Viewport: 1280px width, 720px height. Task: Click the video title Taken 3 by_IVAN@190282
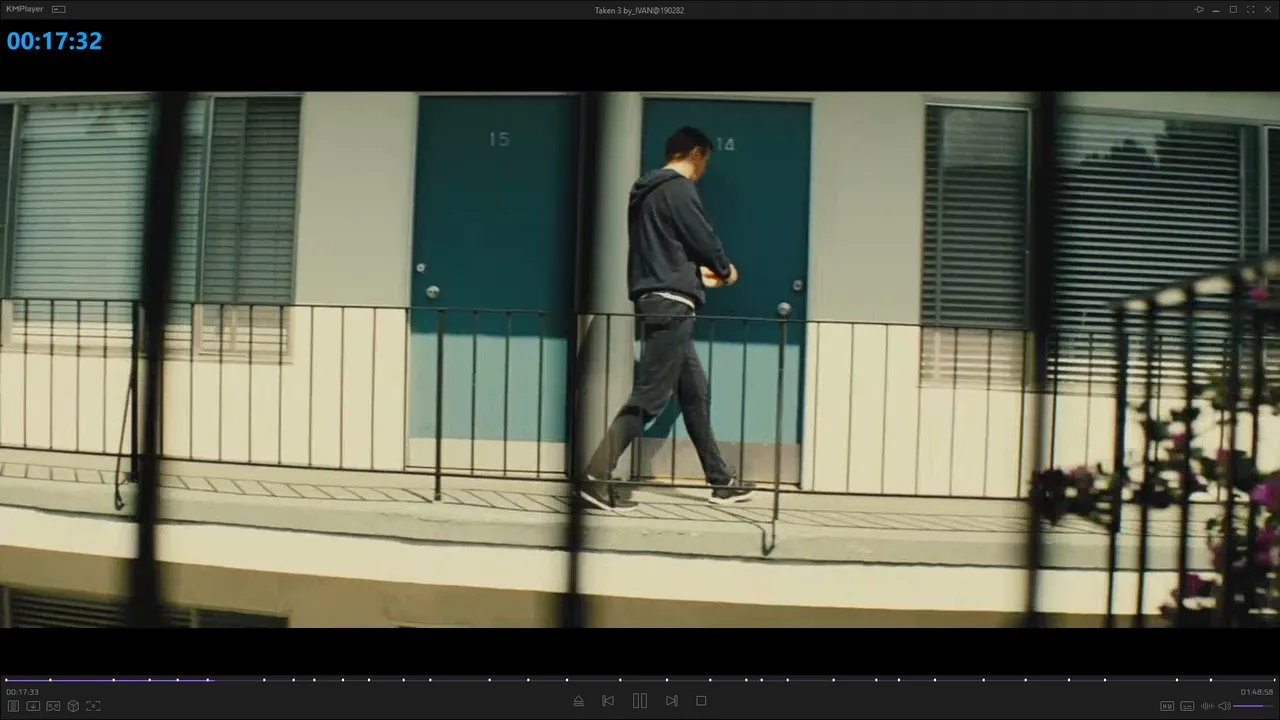point(639,10)
